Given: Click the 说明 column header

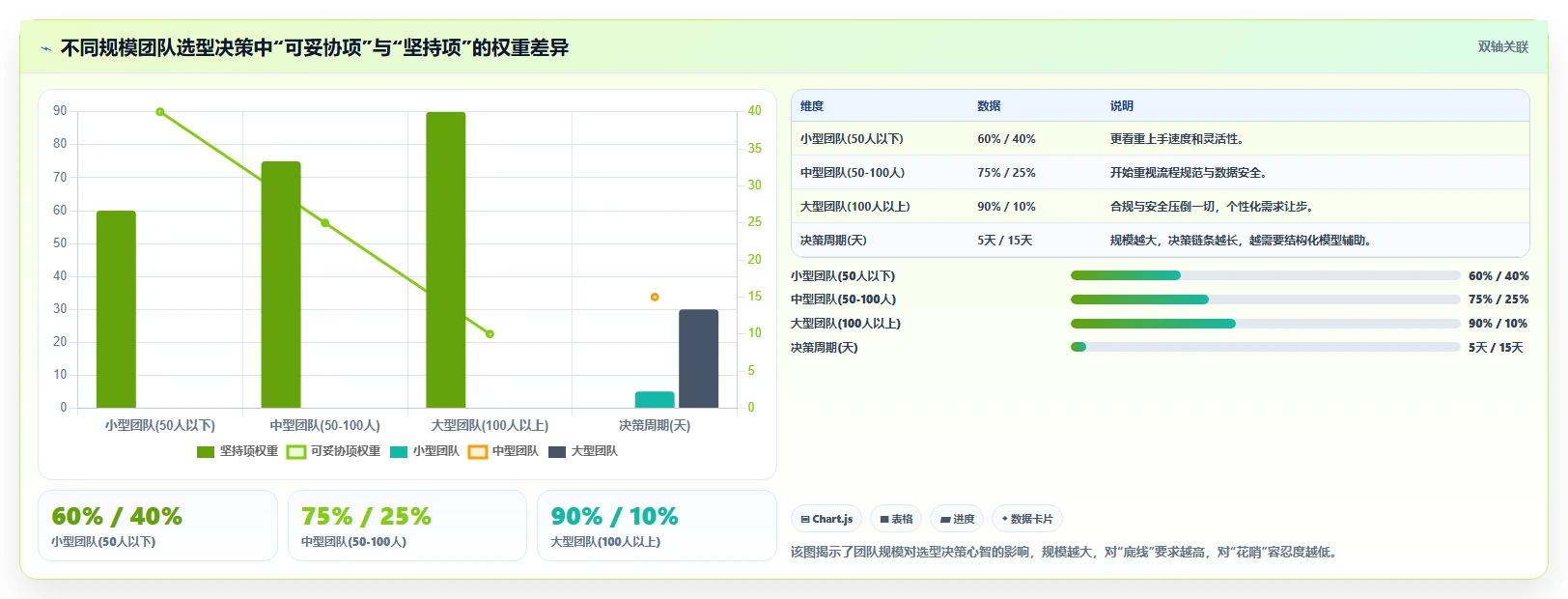Looking at the screenshot, I should tap(1121, 106).
